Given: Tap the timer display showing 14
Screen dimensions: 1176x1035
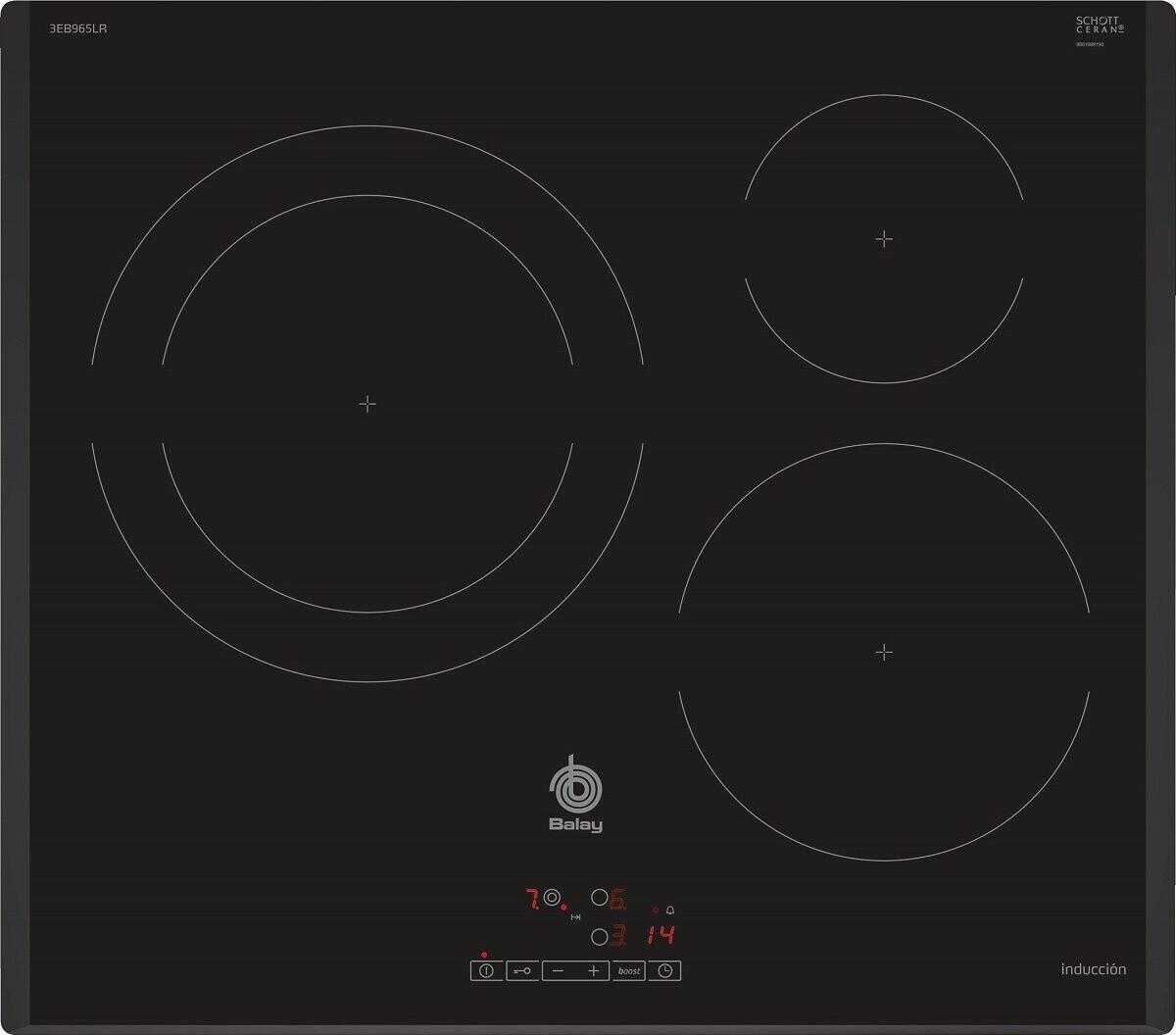Looking at the screenshot, I should tap(661, 935).
